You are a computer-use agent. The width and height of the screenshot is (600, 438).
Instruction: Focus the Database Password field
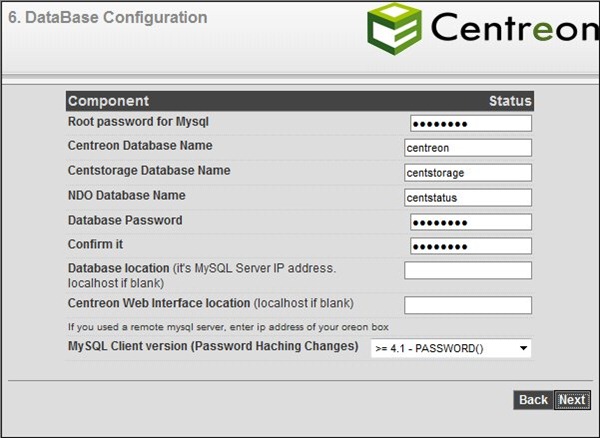(471, 222)
